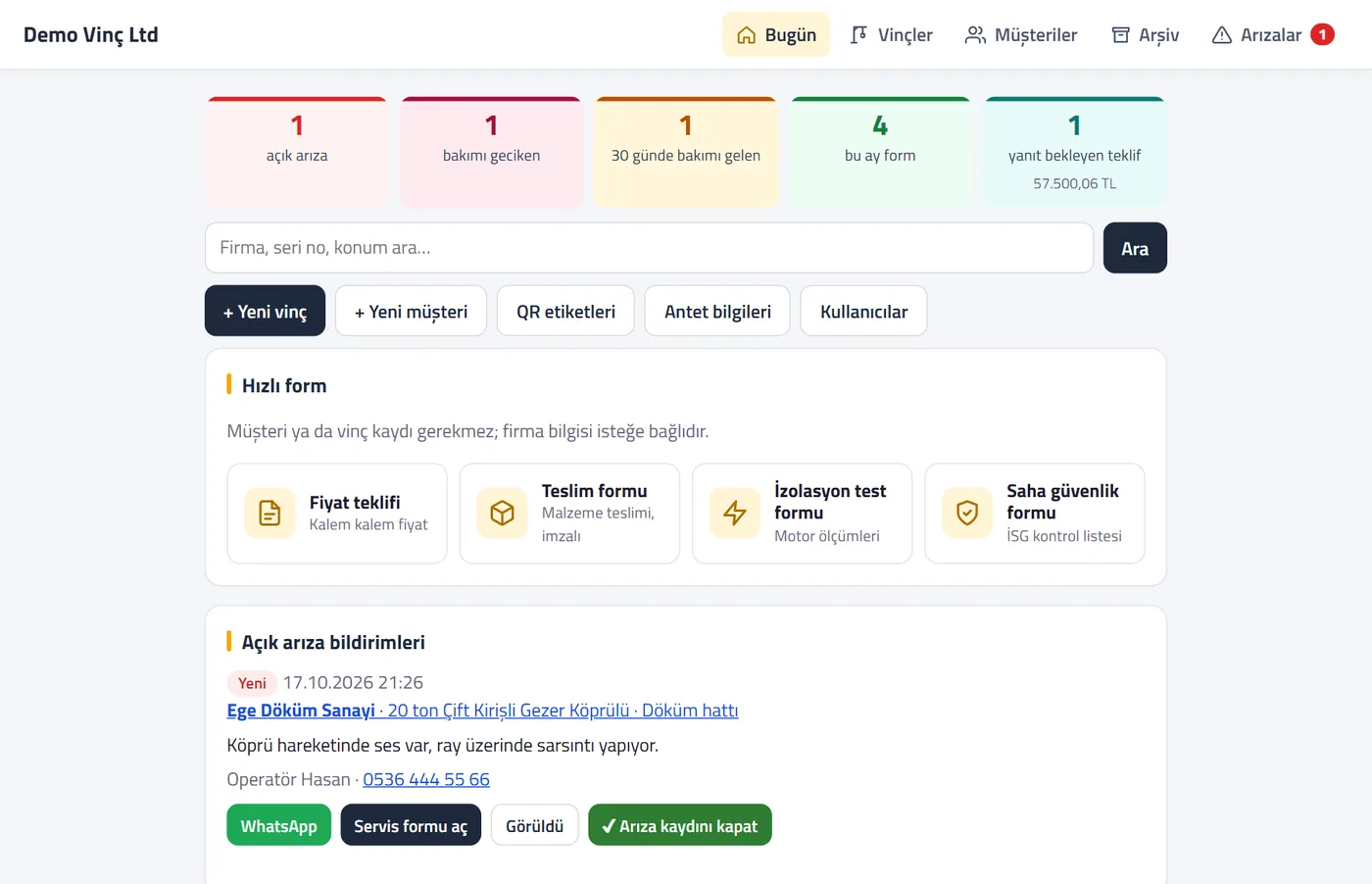
Task: Click the 57.500,06 TL amount
Action: pyautogui.click(x=1075, y=183)
